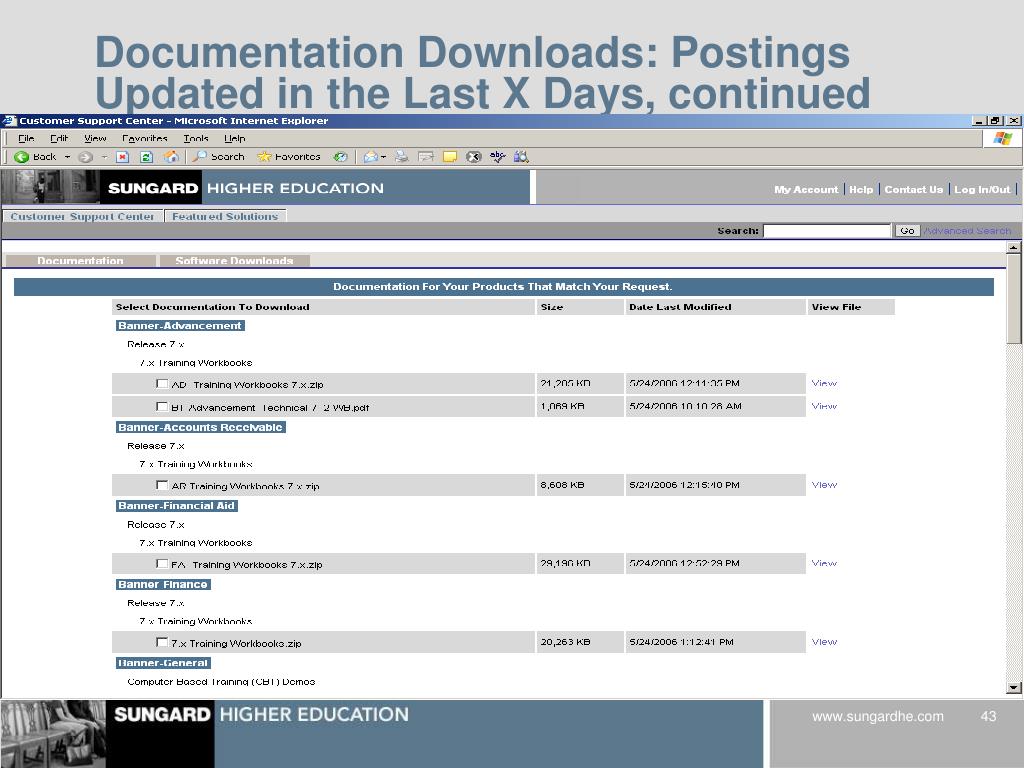
Task: Open the History icon
Action: click(x=340, y=157)
